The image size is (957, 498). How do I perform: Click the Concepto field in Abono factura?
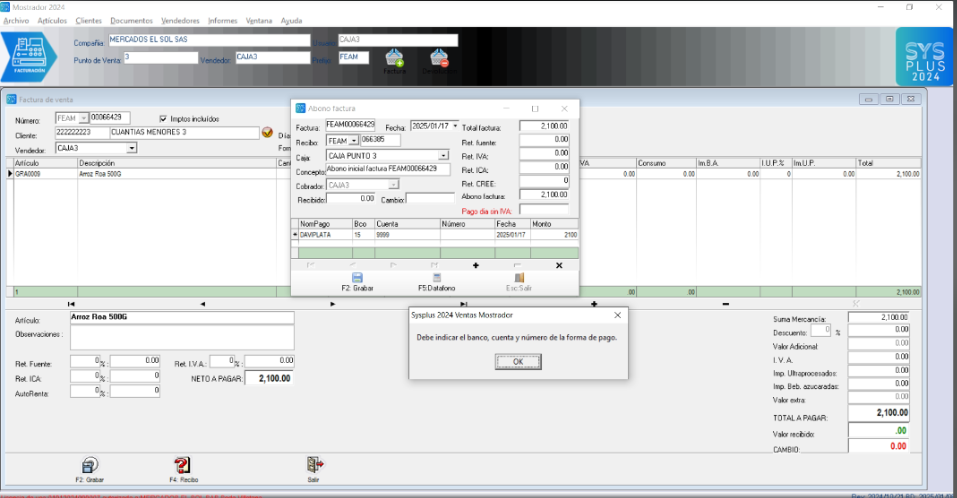[x=388, y=169]
